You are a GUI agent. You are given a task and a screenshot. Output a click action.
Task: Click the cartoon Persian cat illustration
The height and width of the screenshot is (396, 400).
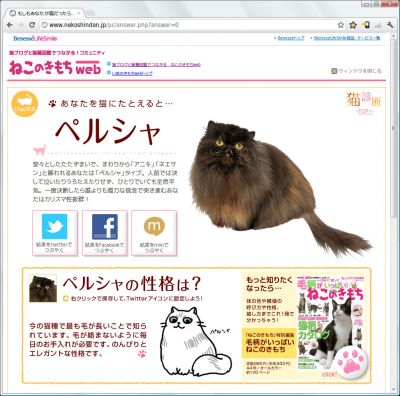pyautogui.click(x=195, y=342)
